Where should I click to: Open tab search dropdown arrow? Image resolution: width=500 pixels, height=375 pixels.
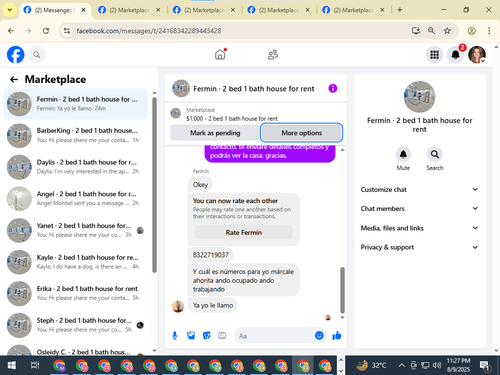(x=10, y=10)
